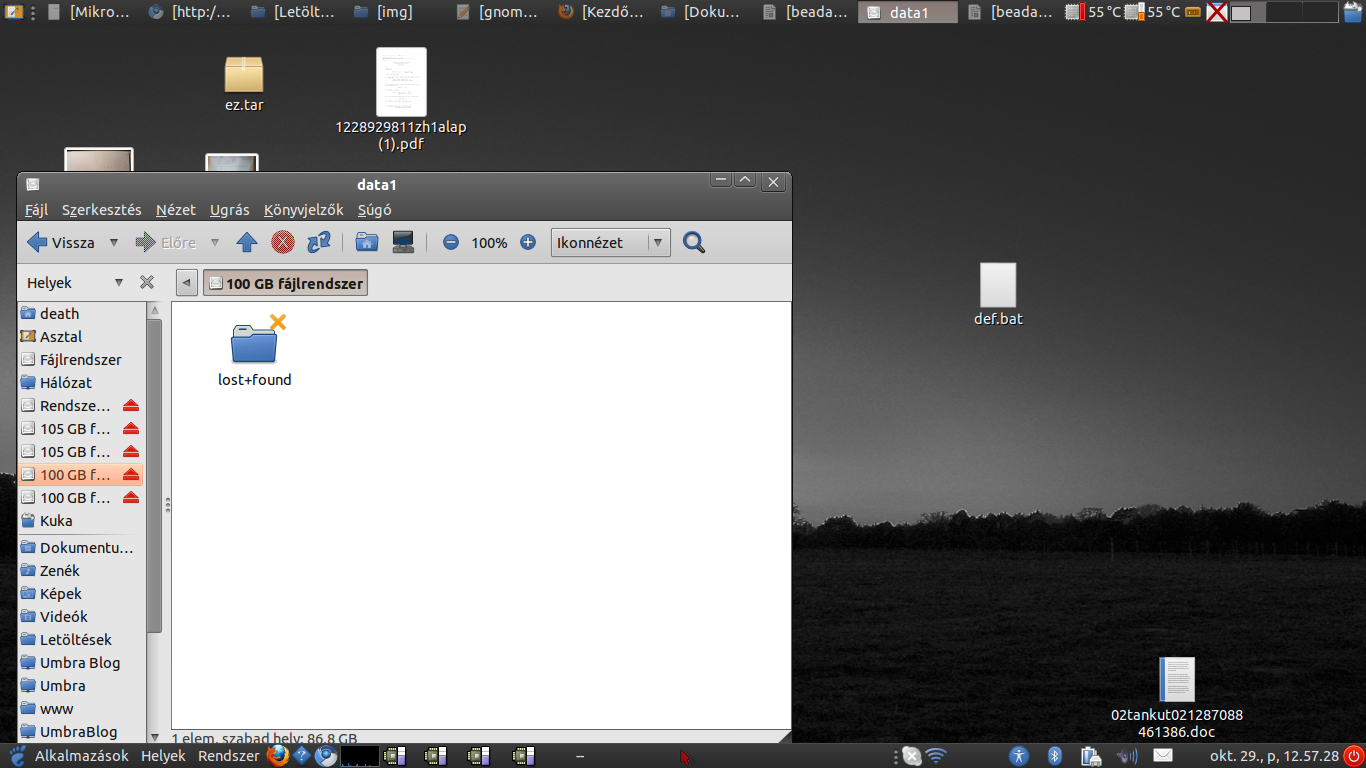Open the Home folder icon in toolbar
Screen dimensions: 1366x768
coord(367,242)
